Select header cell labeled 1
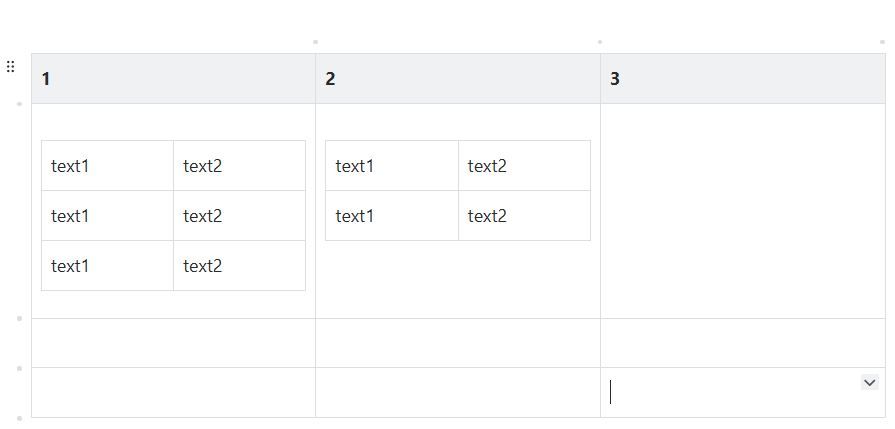Screen dimensions: 895x429 (173, 79)
